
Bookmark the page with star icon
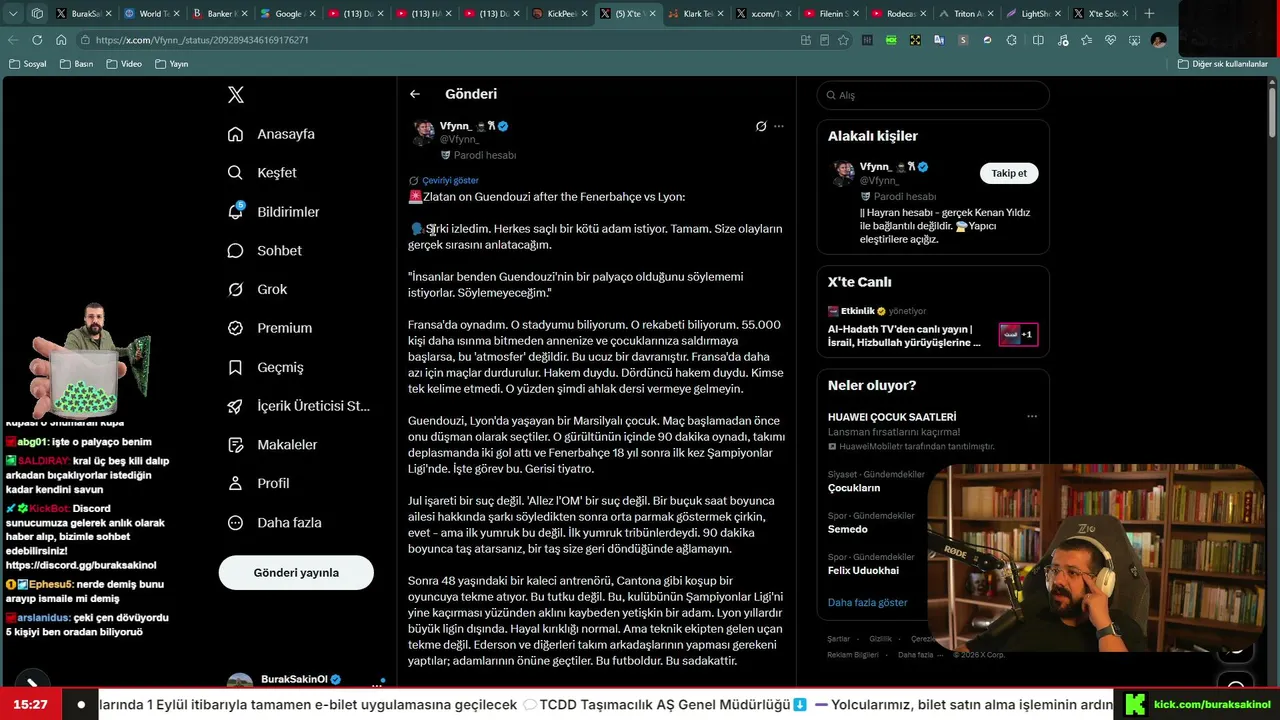pyautogui.click(x=843, y=40)
